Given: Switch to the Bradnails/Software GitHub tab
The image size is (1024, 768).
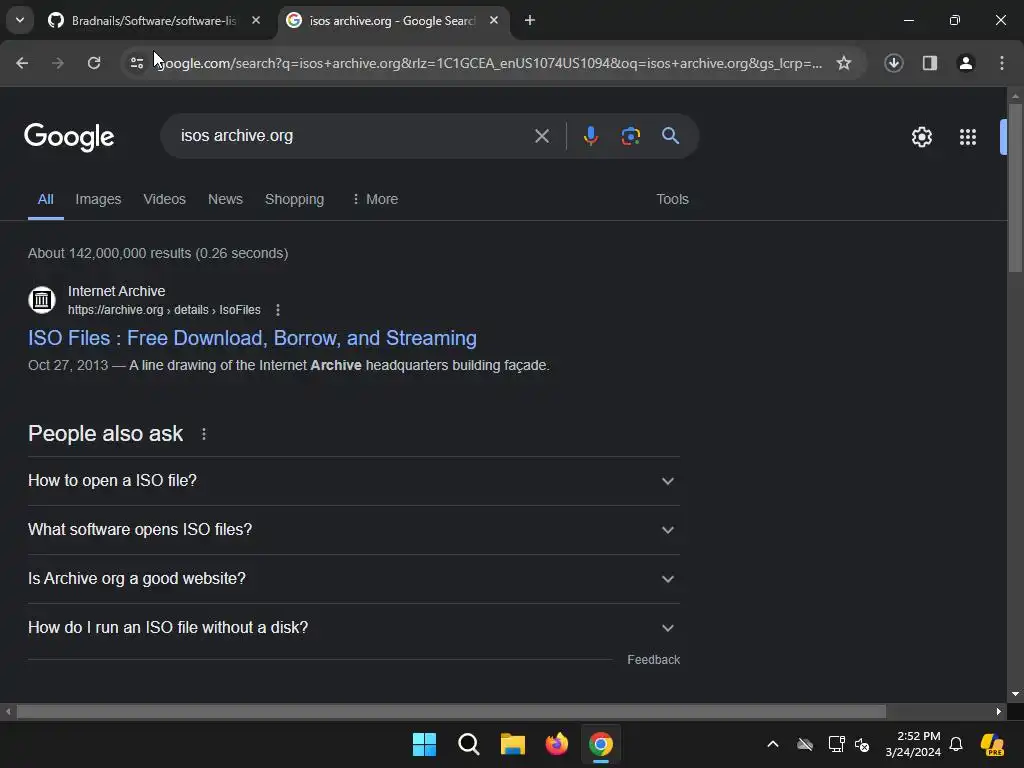Looking at the screenshot, I should point(155,20).
